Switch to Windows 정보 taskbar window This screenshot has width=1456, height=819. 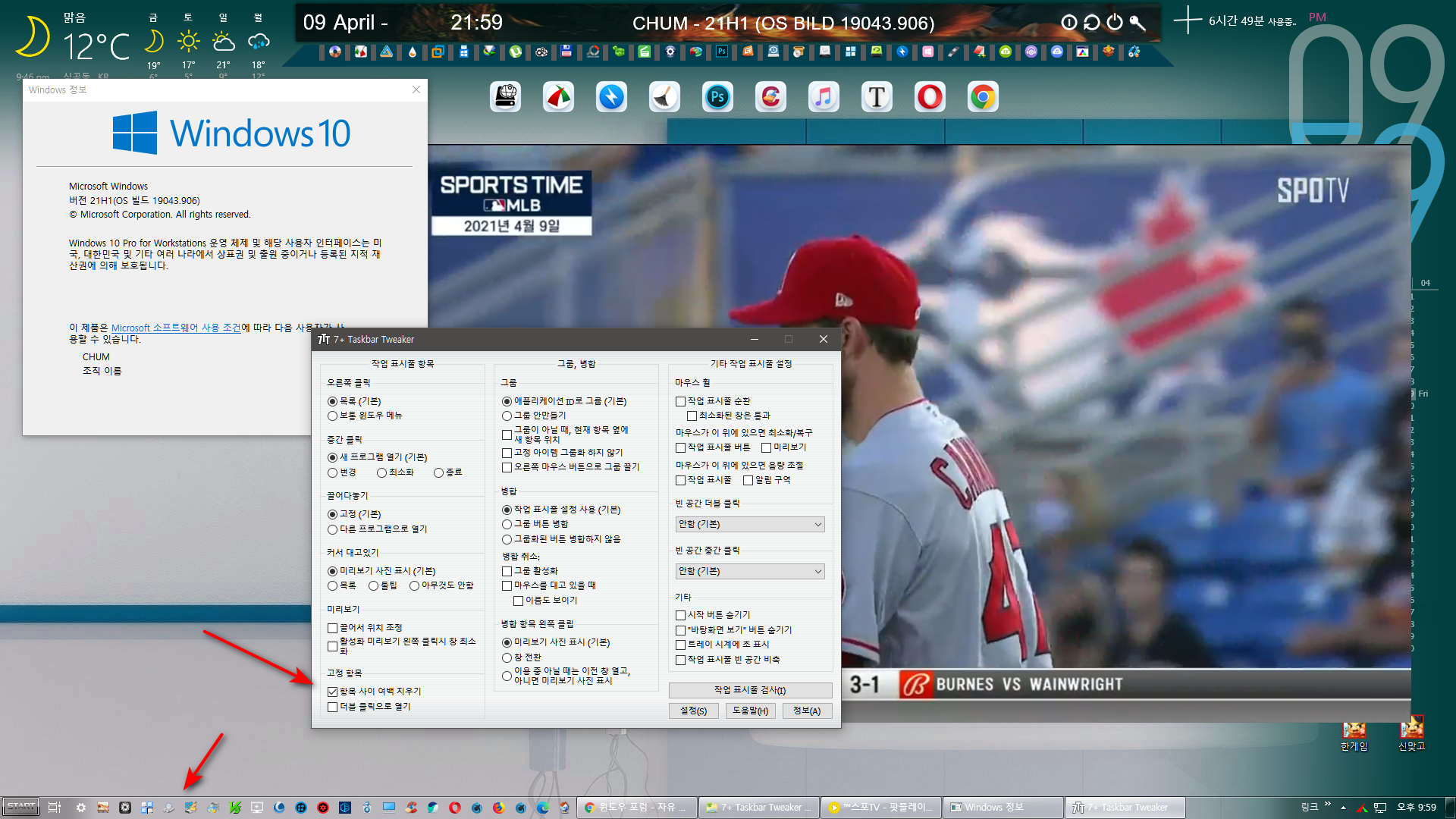[1003, 808]
